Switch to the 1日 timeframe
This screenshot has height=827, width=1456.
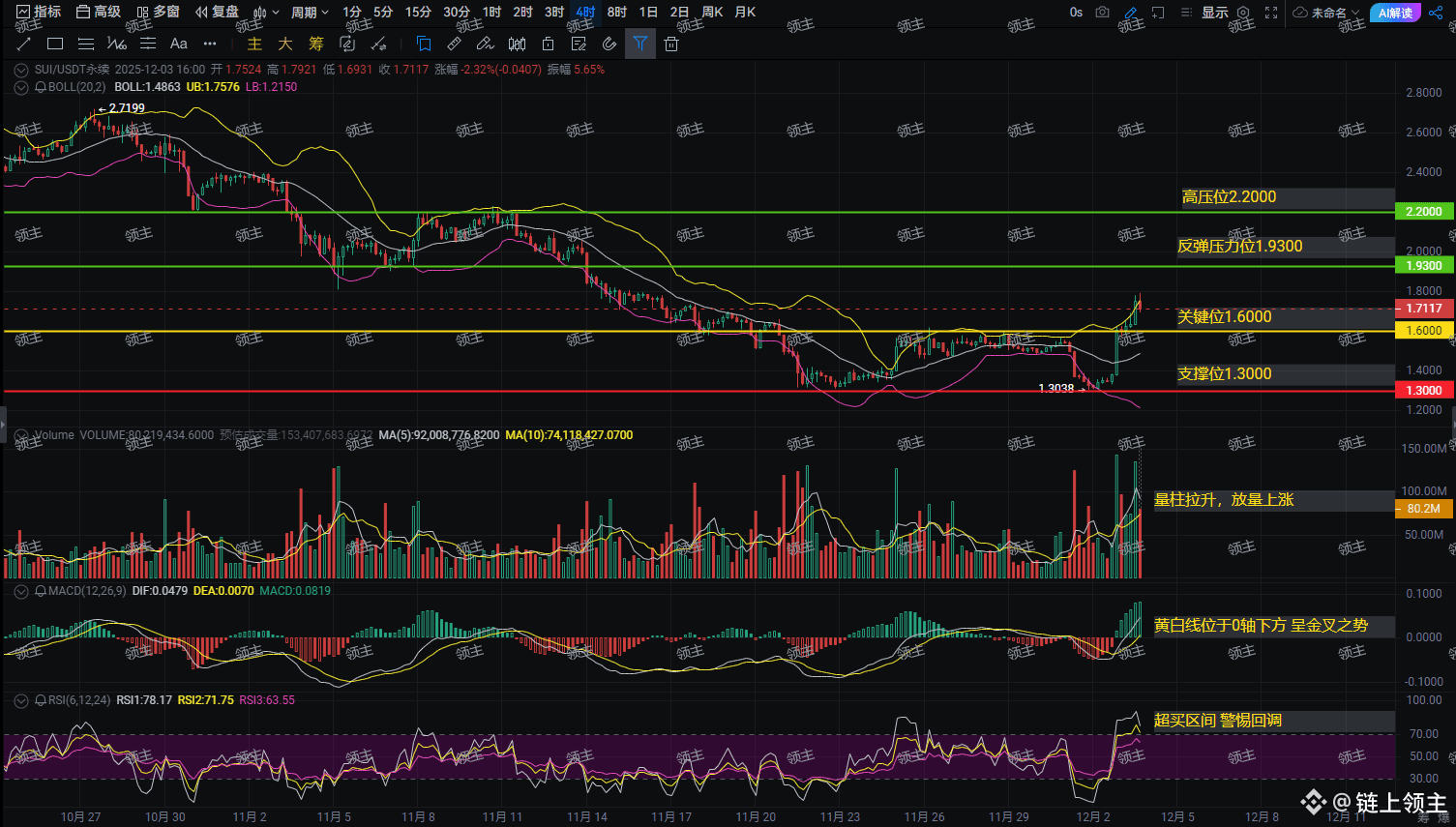point(648,13)
